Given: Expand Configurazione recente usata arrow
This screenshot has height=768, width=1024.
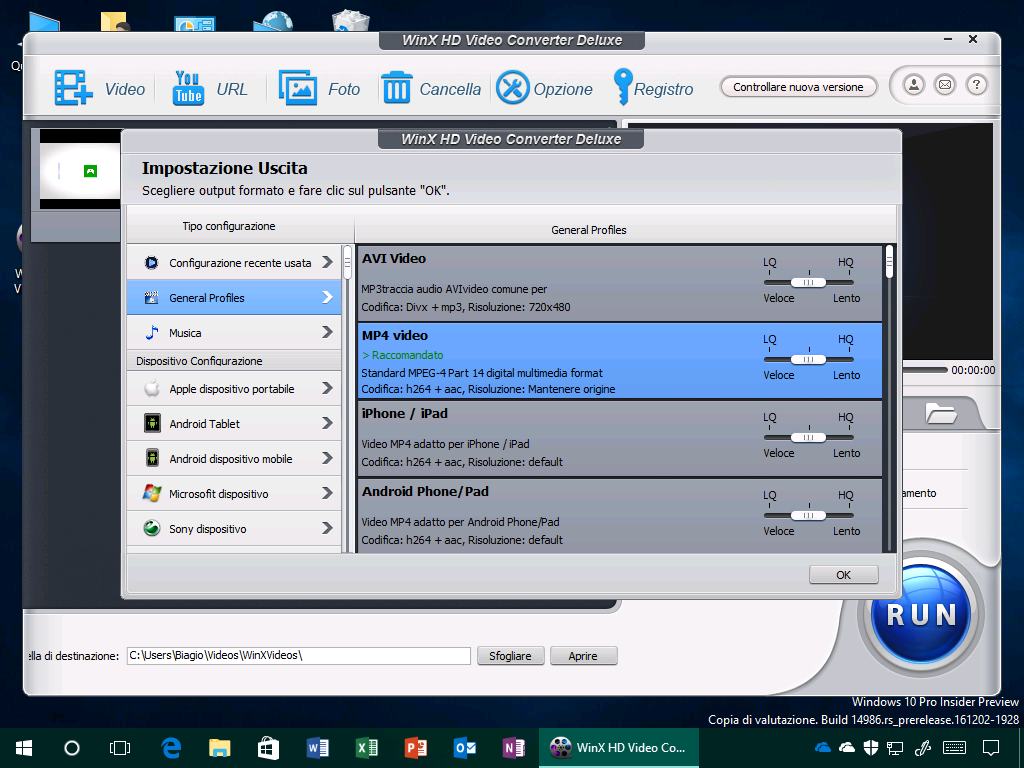Looking at the screenshot, I should pos(327,263).
